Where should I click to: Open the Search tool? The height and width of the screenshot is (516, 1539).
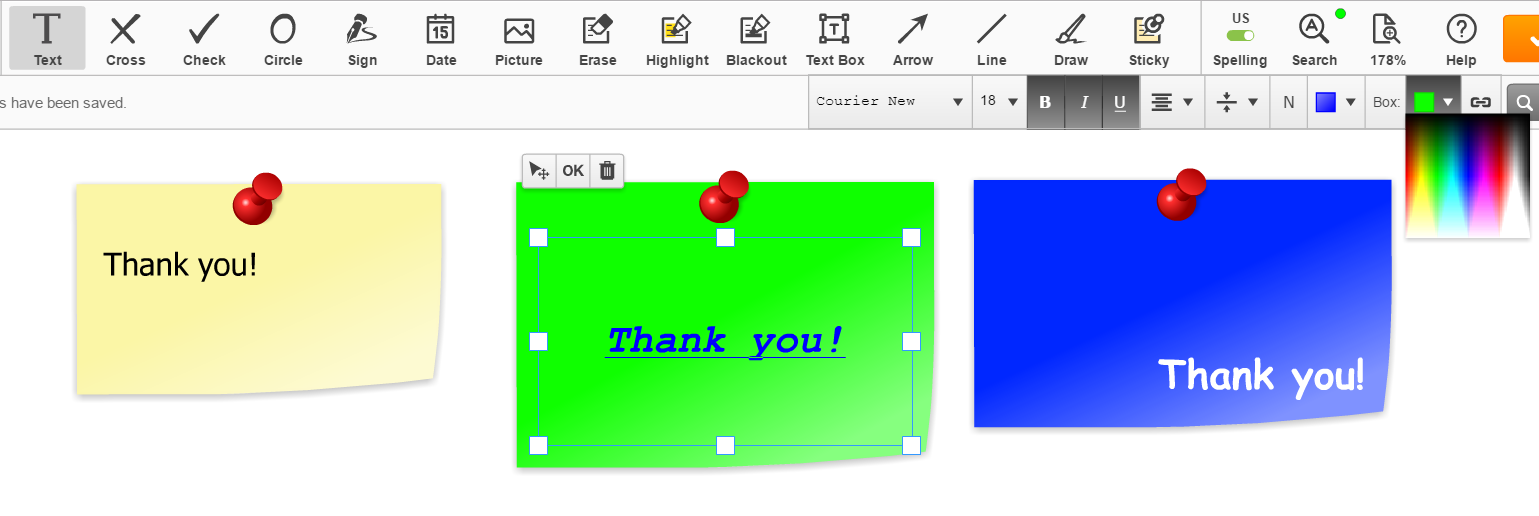pyautogui.click(x=1314, y=38)
